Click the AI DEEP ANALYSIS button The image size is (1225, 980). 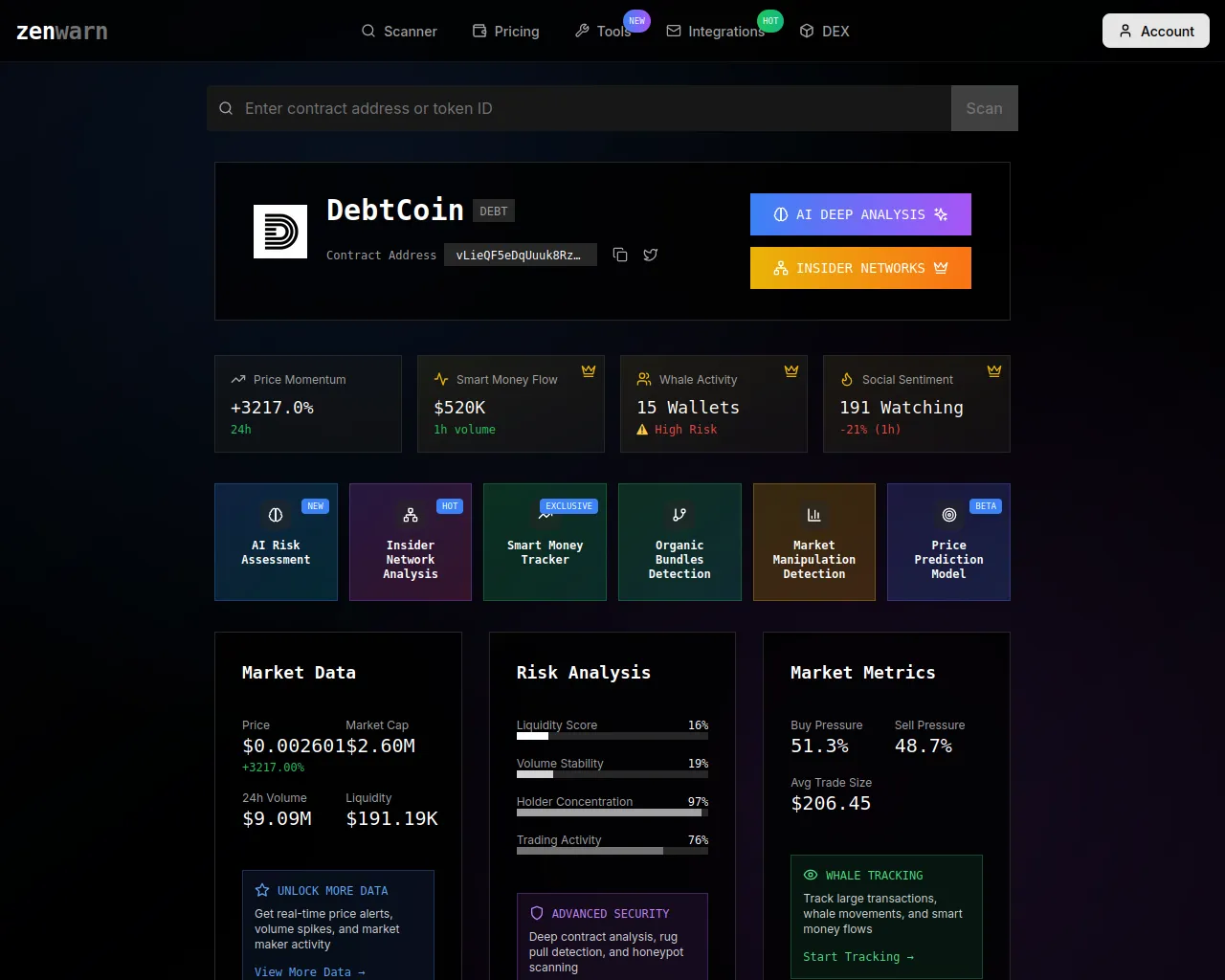point(860,214)
